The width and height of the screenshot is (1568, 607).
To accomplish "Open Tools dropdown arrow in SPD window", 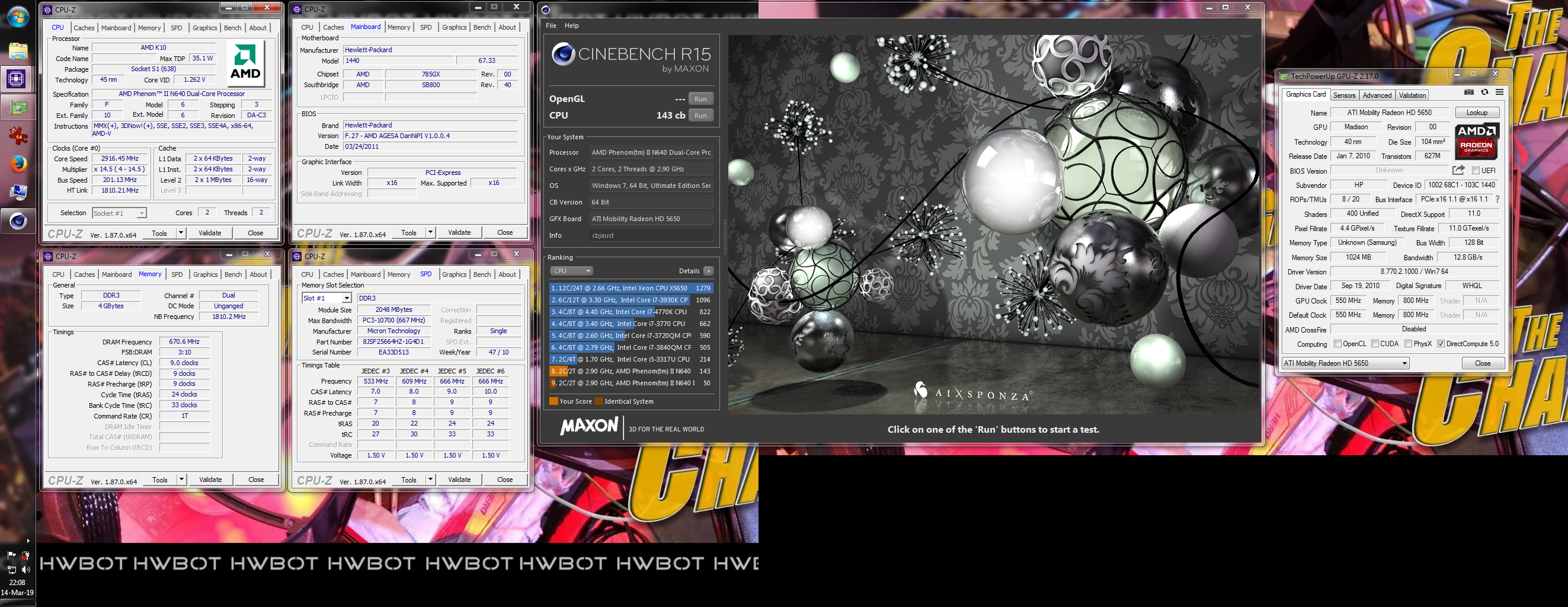I will (x=430, y=479).
